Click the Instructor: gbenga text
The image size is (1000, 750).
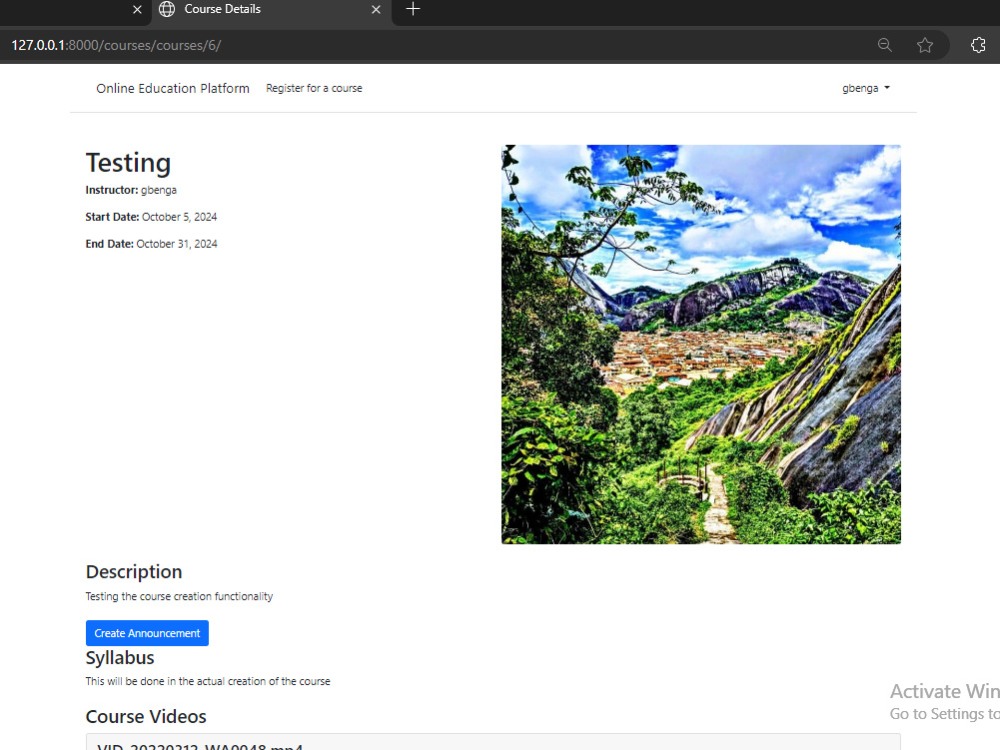tap(131, 190)
